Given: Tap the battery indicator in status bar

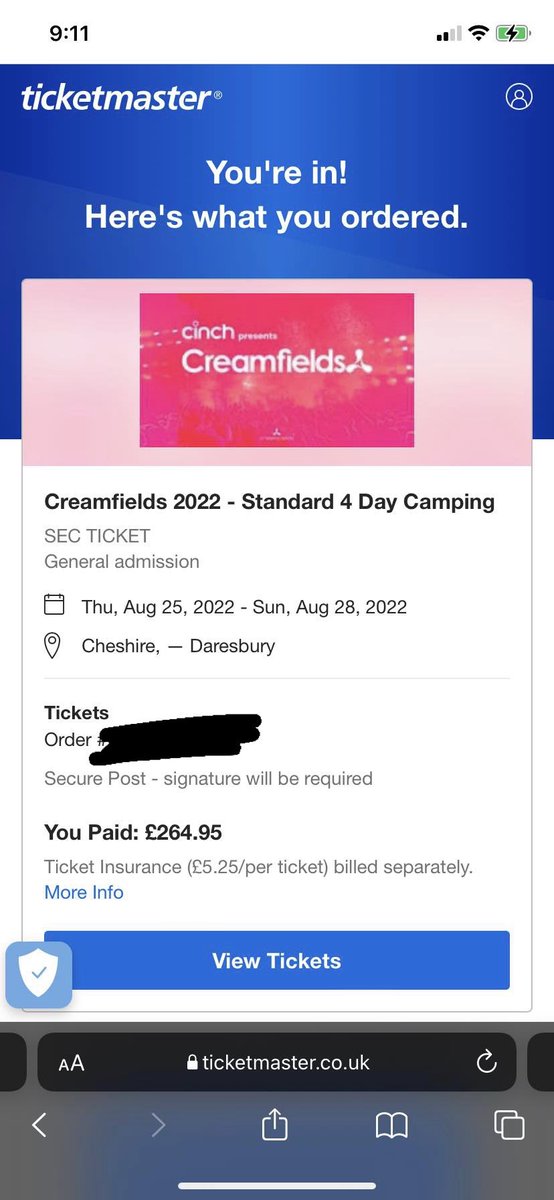Looking at the screenshot, I should pyautogui.click(x=512, y=33).
